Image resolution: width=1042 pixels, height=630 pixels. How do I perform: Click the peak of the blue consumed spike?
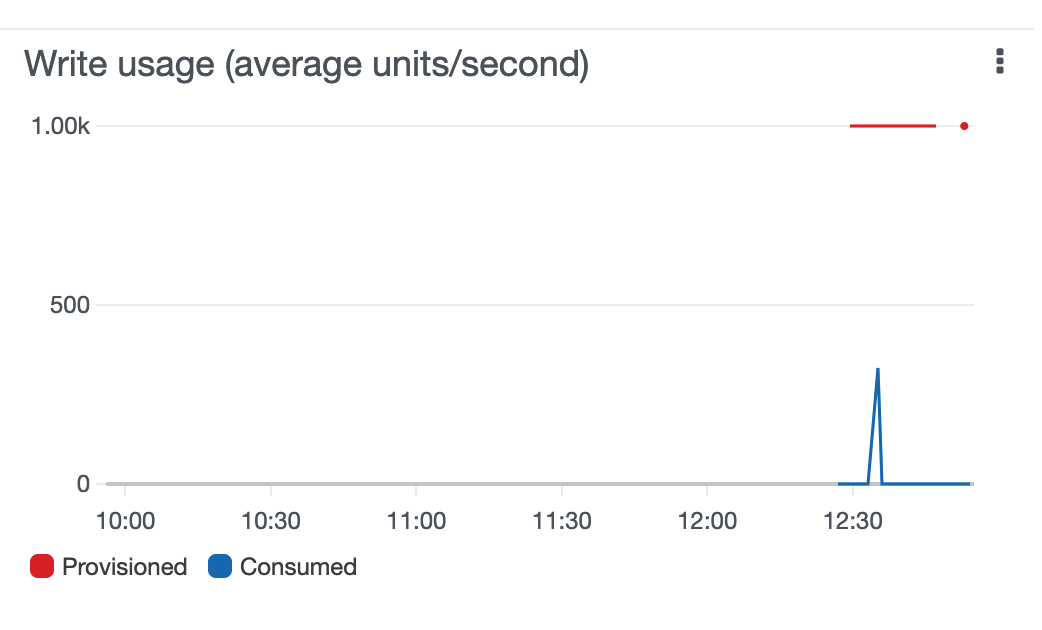878,370
